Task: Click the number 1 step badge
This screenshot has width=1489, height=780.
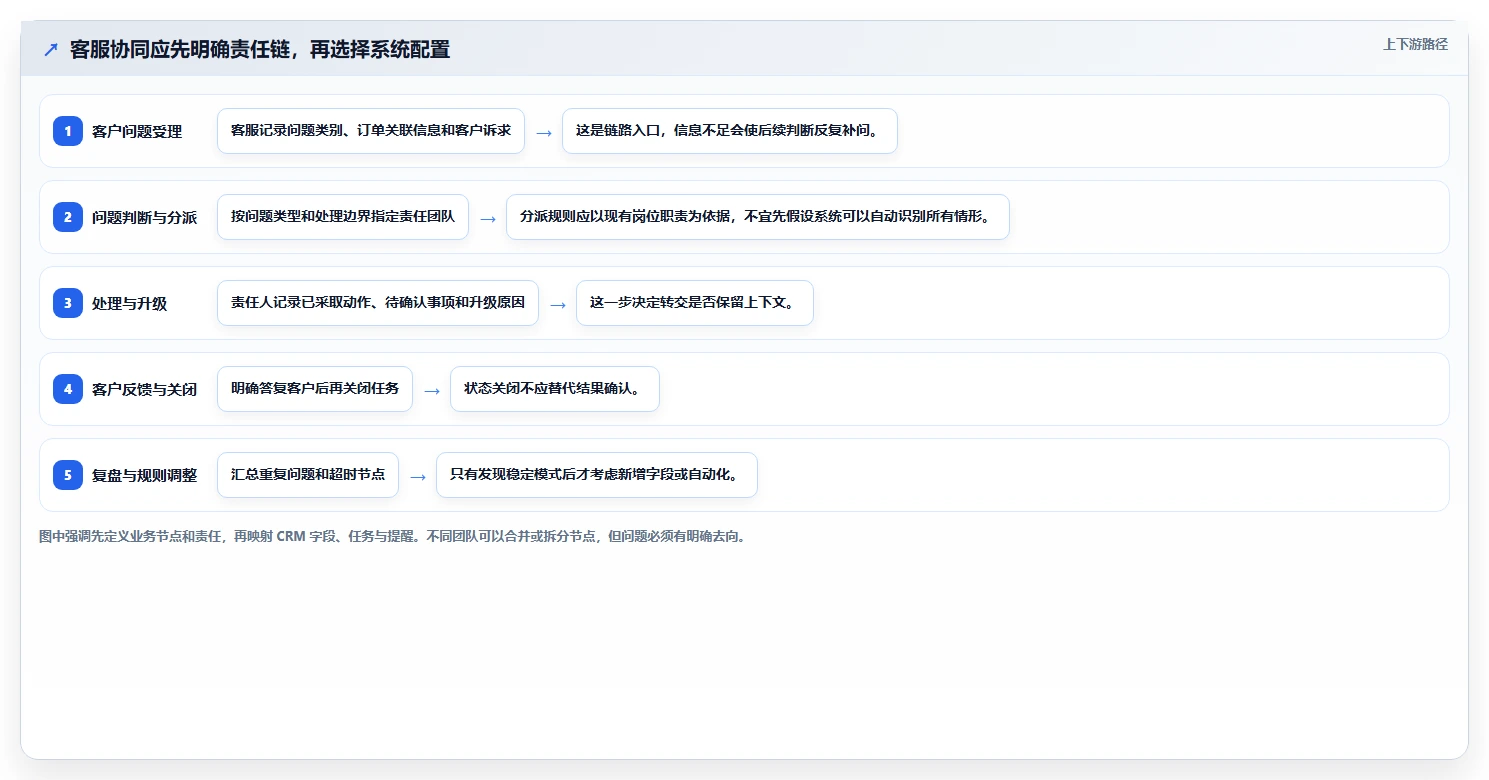Action: click(x=68, y=131)
